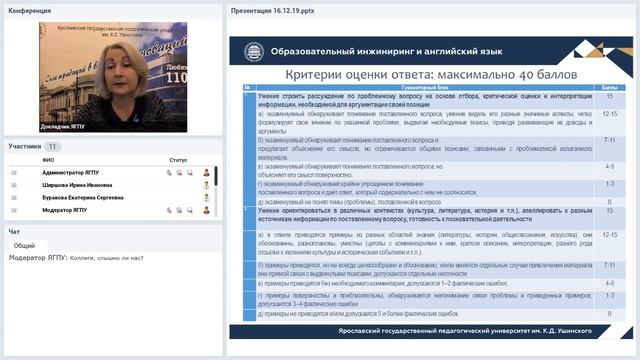
Task: Select participant Ширшова Ирина Ивановна
Action: [77, 185]
